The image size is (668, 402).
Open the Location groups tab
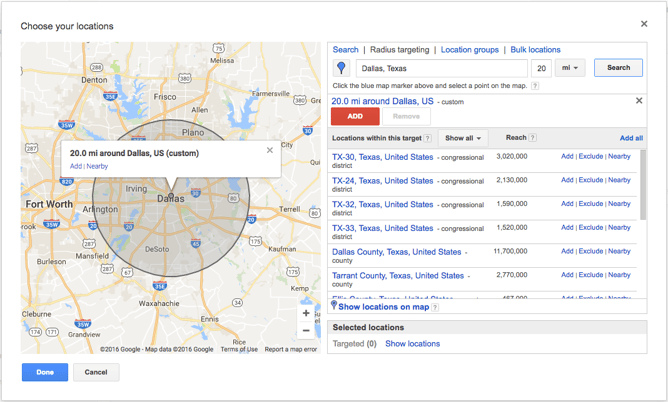[x=469, y=50]
